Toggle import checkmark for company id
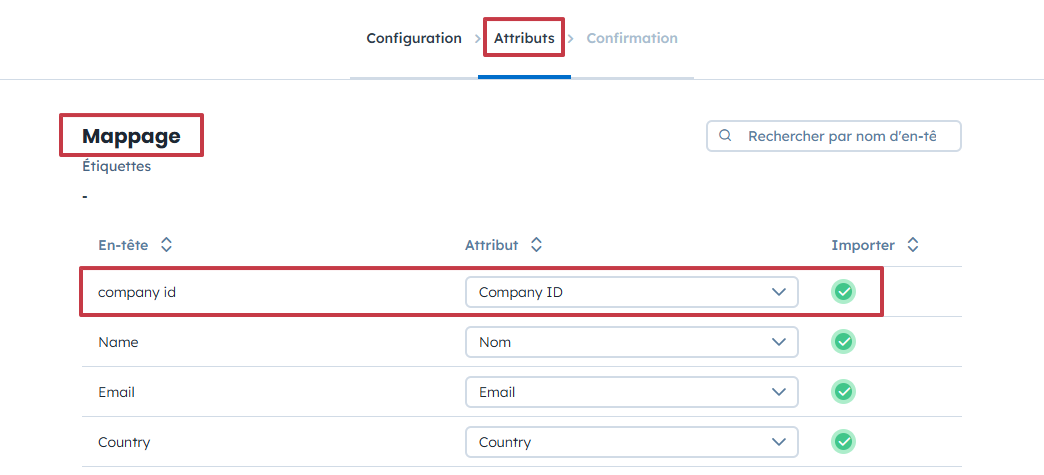1044x475 pixels. [x=843, y=292]
